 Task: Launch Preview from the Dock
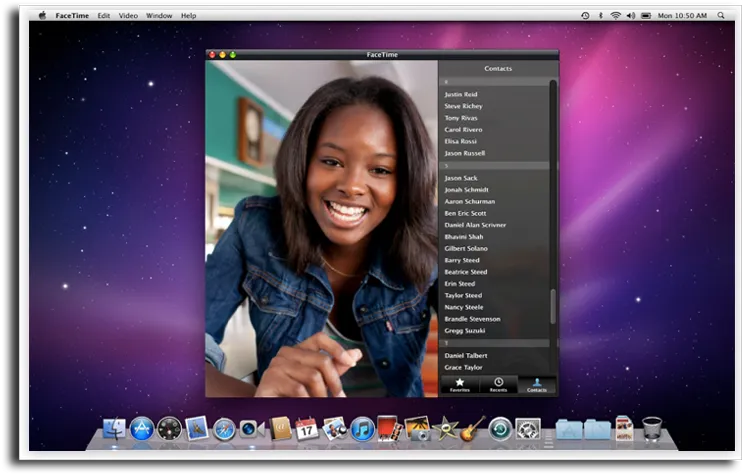pyautogui.click(x=335, y=429)
